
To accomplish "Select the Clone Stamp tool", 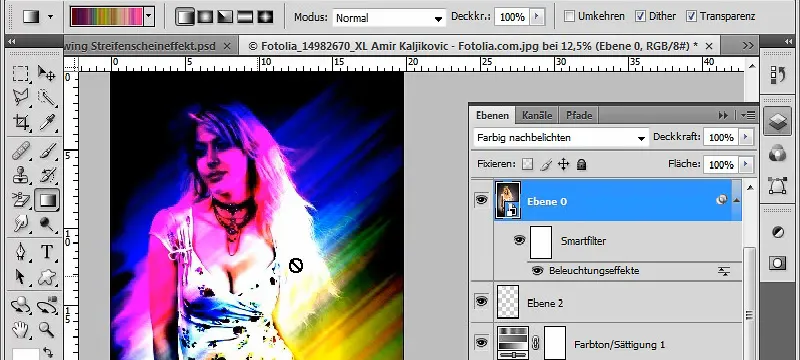I will pos(21,175).
